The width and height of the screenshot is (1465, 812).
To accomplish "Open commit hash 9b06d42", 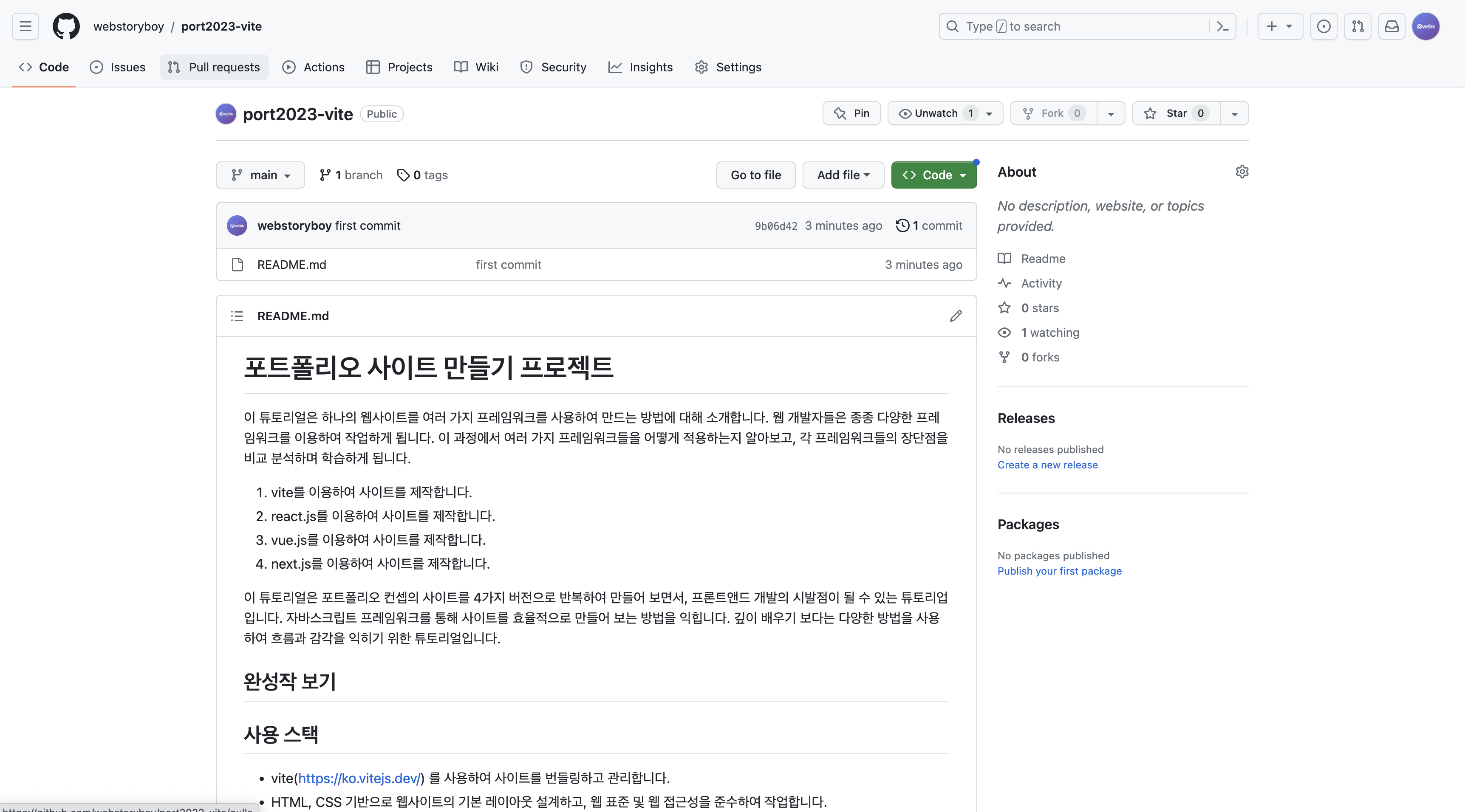I will tap(776, 226).
